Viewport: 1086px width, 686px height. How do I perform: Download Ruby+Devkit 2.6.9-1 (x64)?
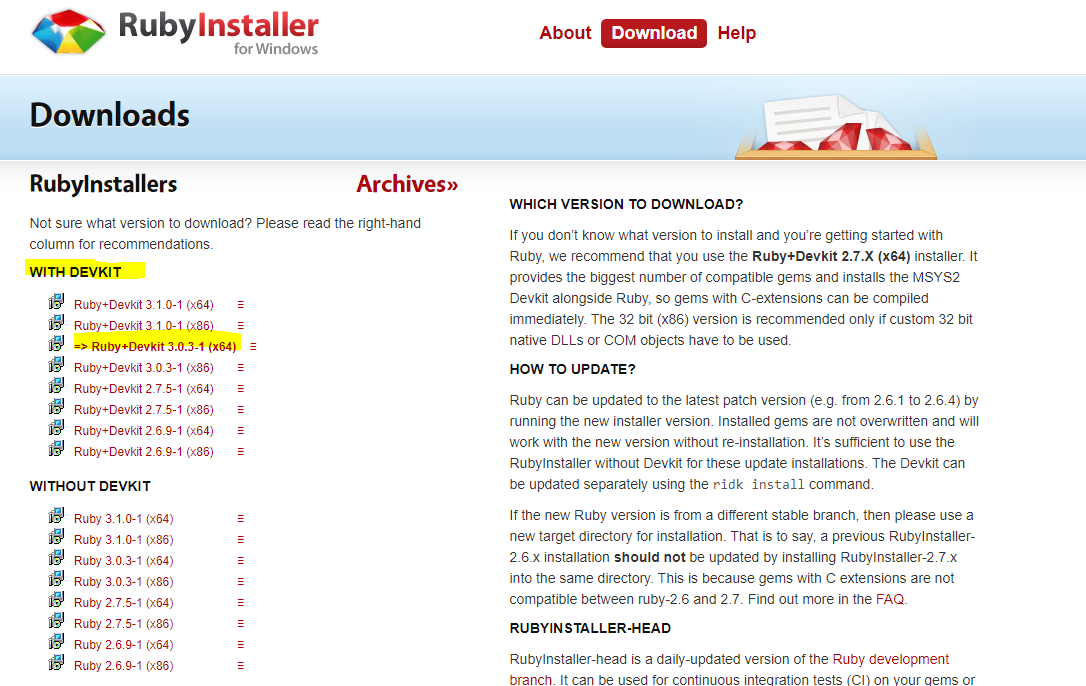tap(144, 431)
